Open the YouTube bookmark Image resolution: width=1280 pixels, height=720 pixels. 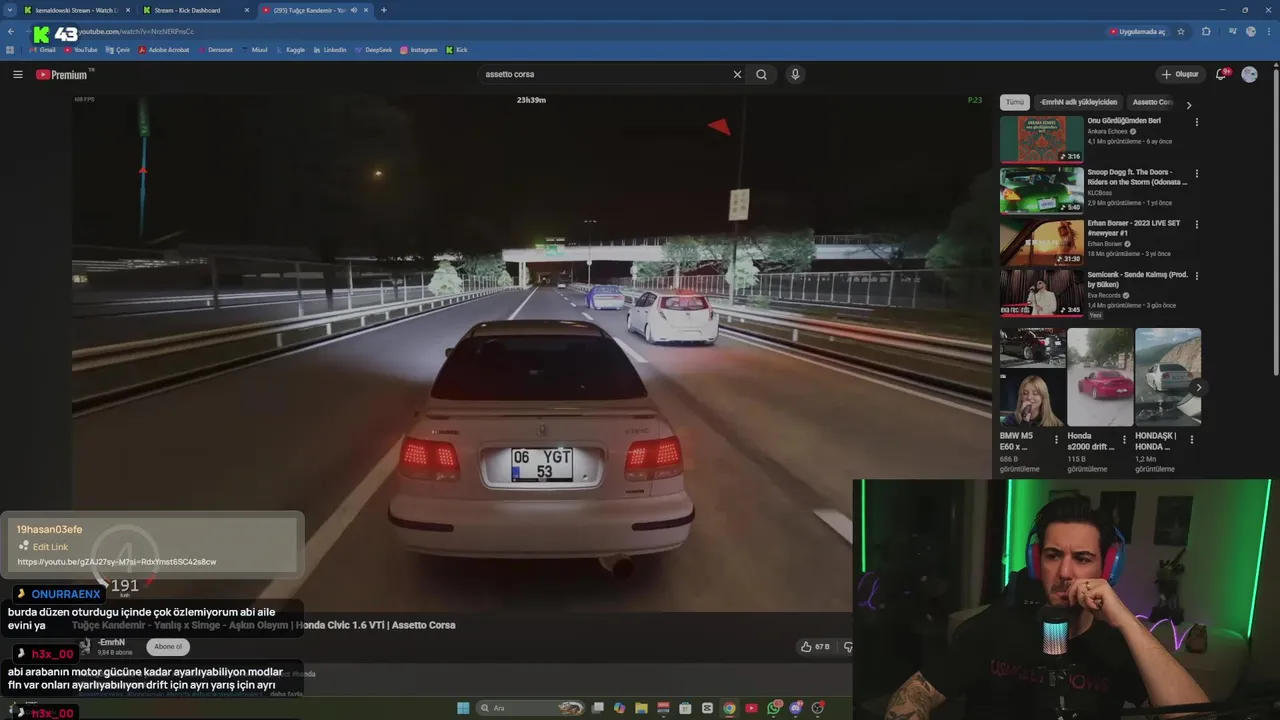[x=81, y=49]
